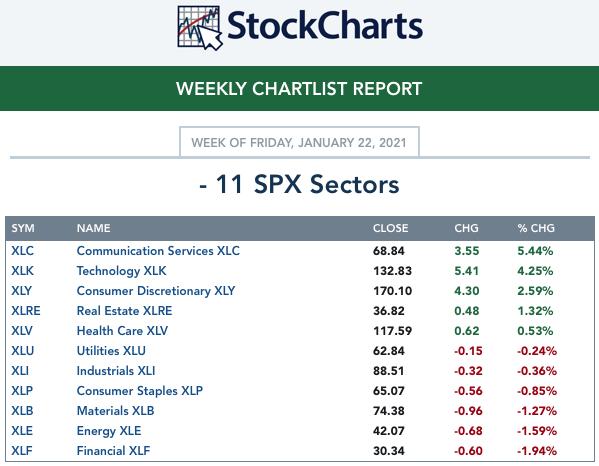Click the XLY symbol
The height and width of the screenshot is (466, 599).
tap(21, 291)
